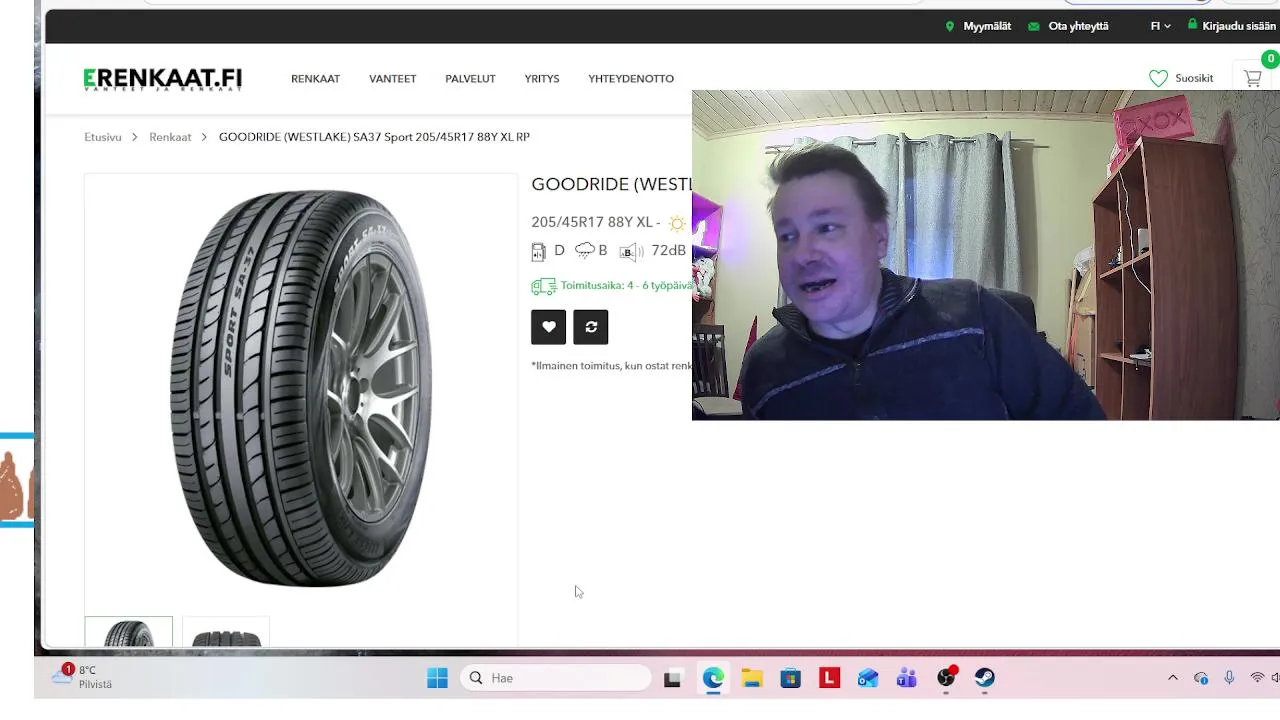Click the delivery truck icon
Image resolution: width=1280 pixels, height=720 pixels.
(543, 286)
